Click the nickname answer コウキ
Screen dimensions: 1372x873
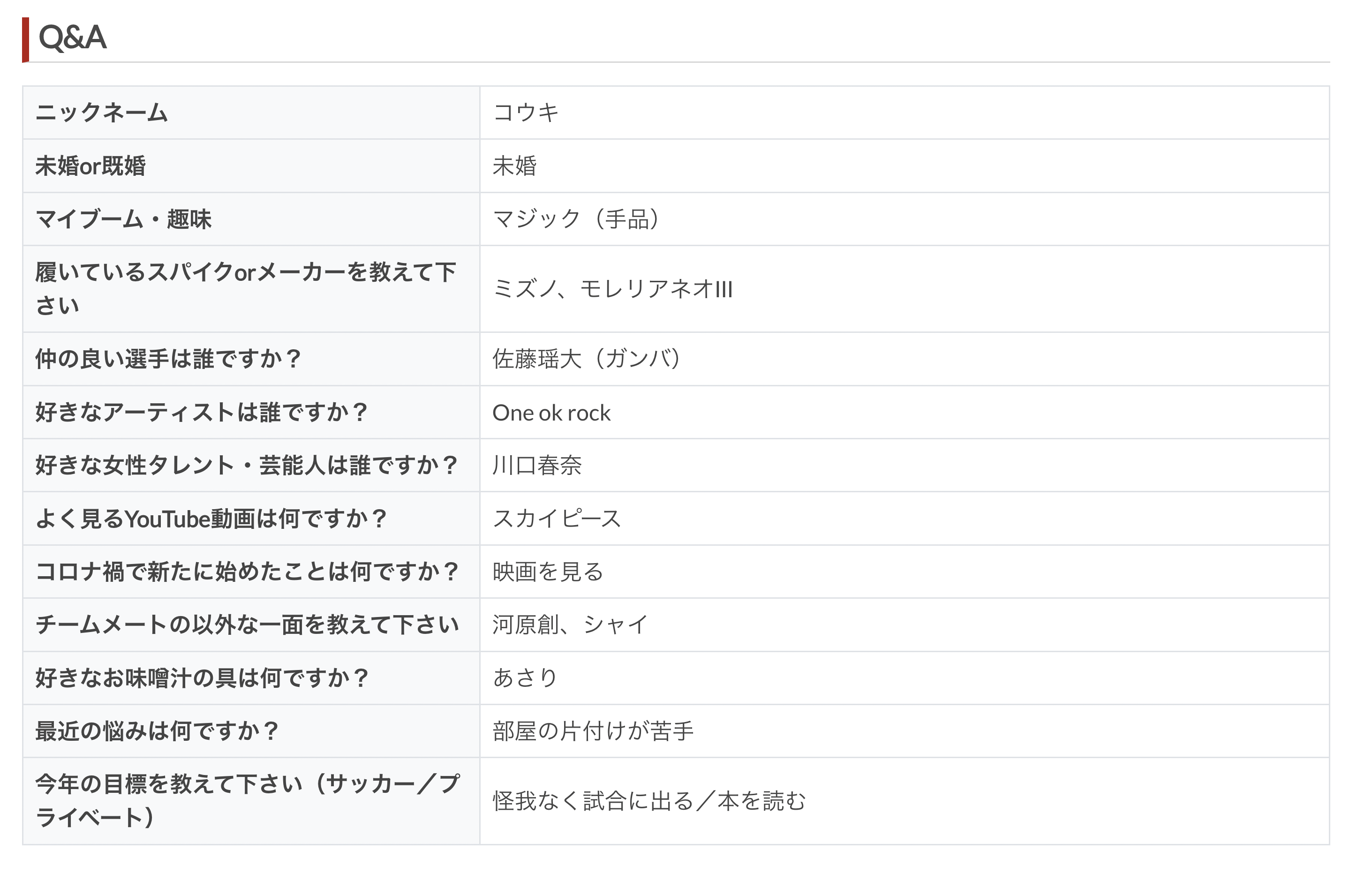tap(526, 112)
